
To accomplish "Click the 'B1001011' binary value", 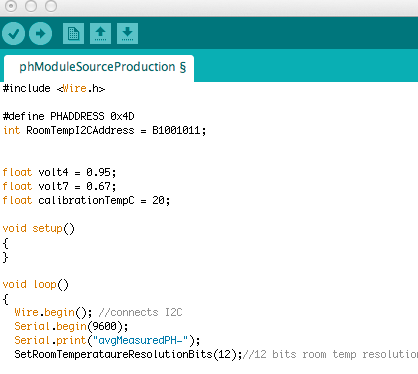I will (x=176, y=130).
